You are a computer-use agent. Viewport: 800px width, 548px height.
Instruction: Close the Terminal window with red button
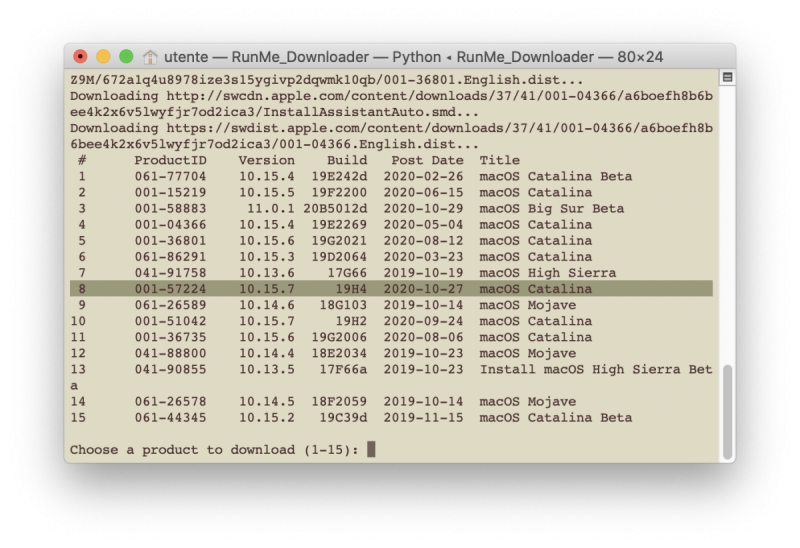click(x=80, y=57)
